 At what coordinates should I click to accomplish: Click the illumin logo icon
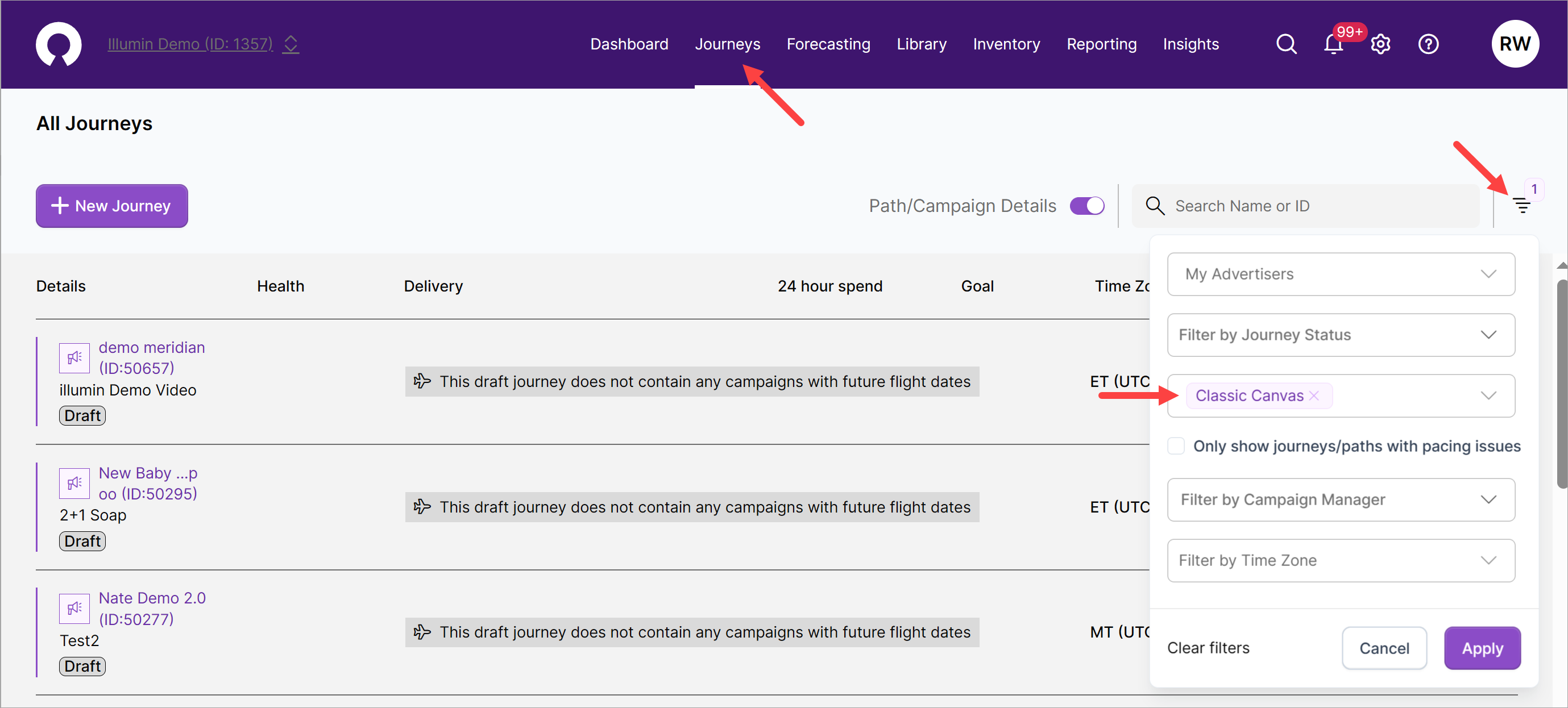(59, 44)
